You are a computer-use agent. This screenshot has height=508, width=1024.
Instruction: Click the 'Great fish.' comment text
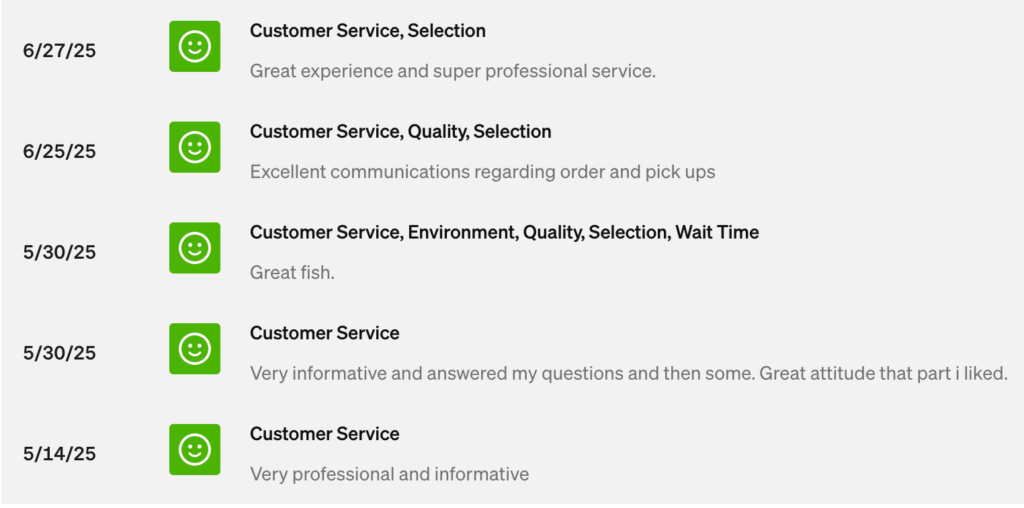(x=292, y=272)
